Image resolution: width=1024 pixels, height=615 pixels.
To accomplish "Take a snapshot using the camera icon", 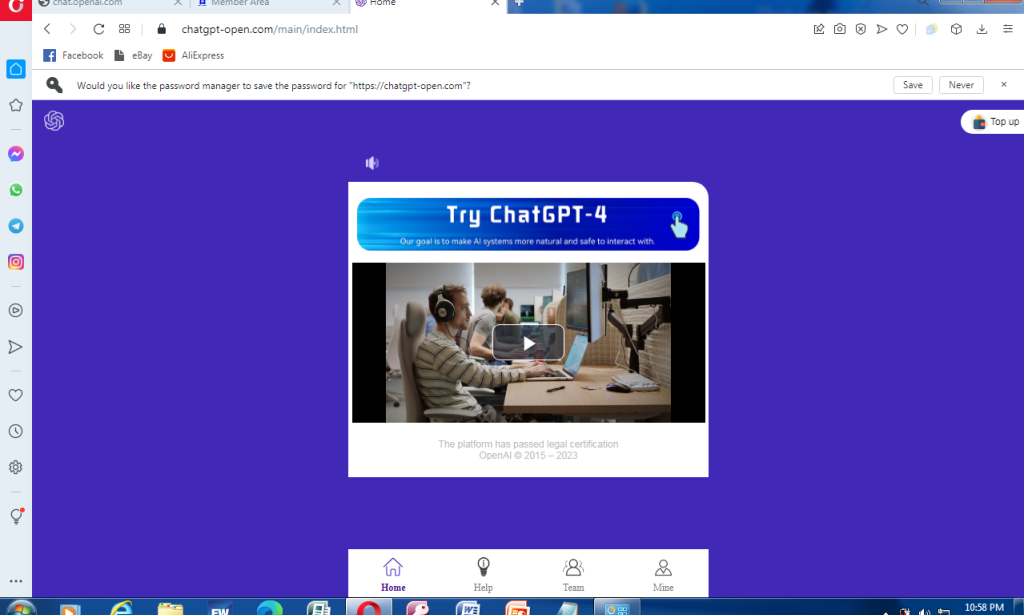I will (840, 29).
